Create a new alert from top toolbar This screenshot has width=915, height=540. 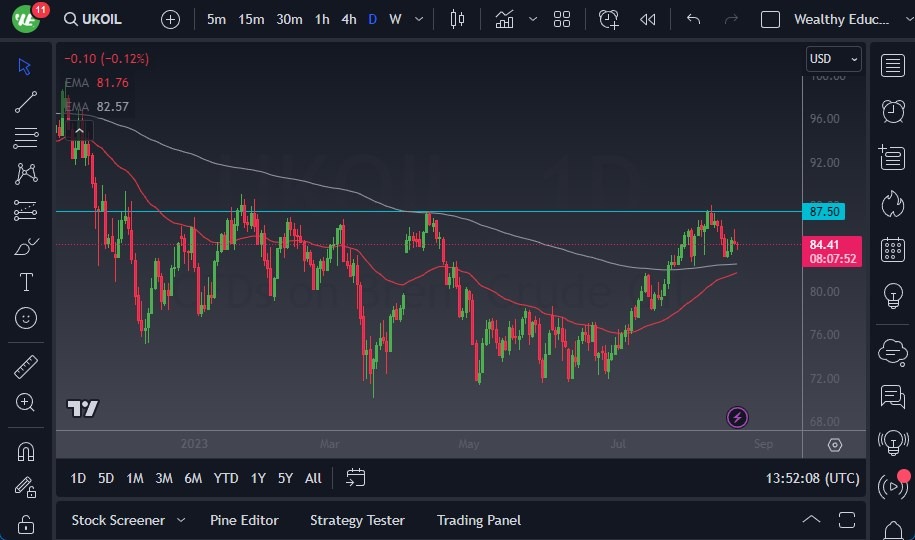[608, 19]
